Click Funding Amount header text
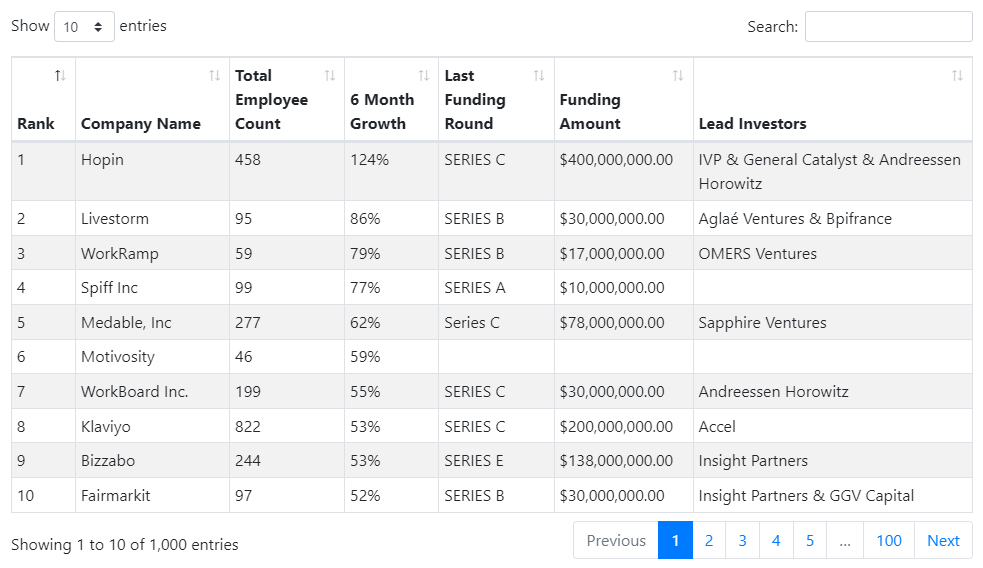 590,112
